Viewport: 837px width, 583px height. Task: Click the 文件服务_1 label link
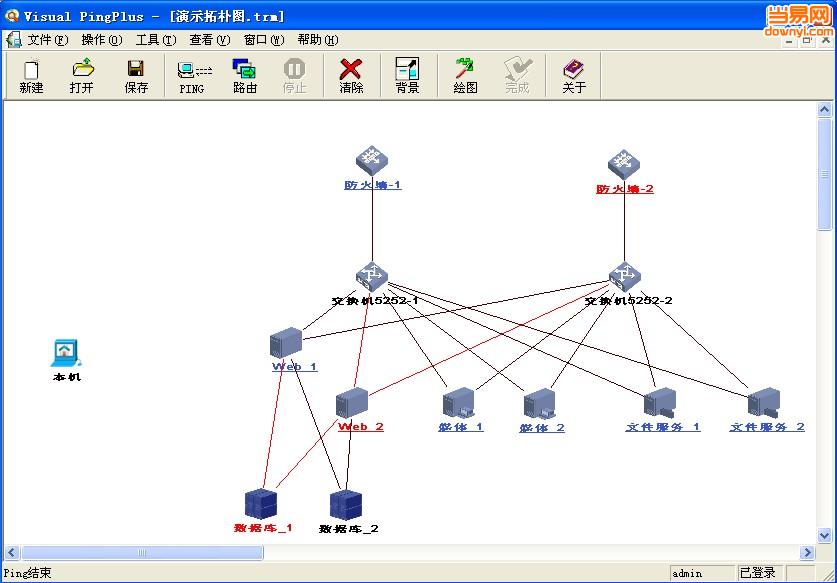(x=663, y=427)
